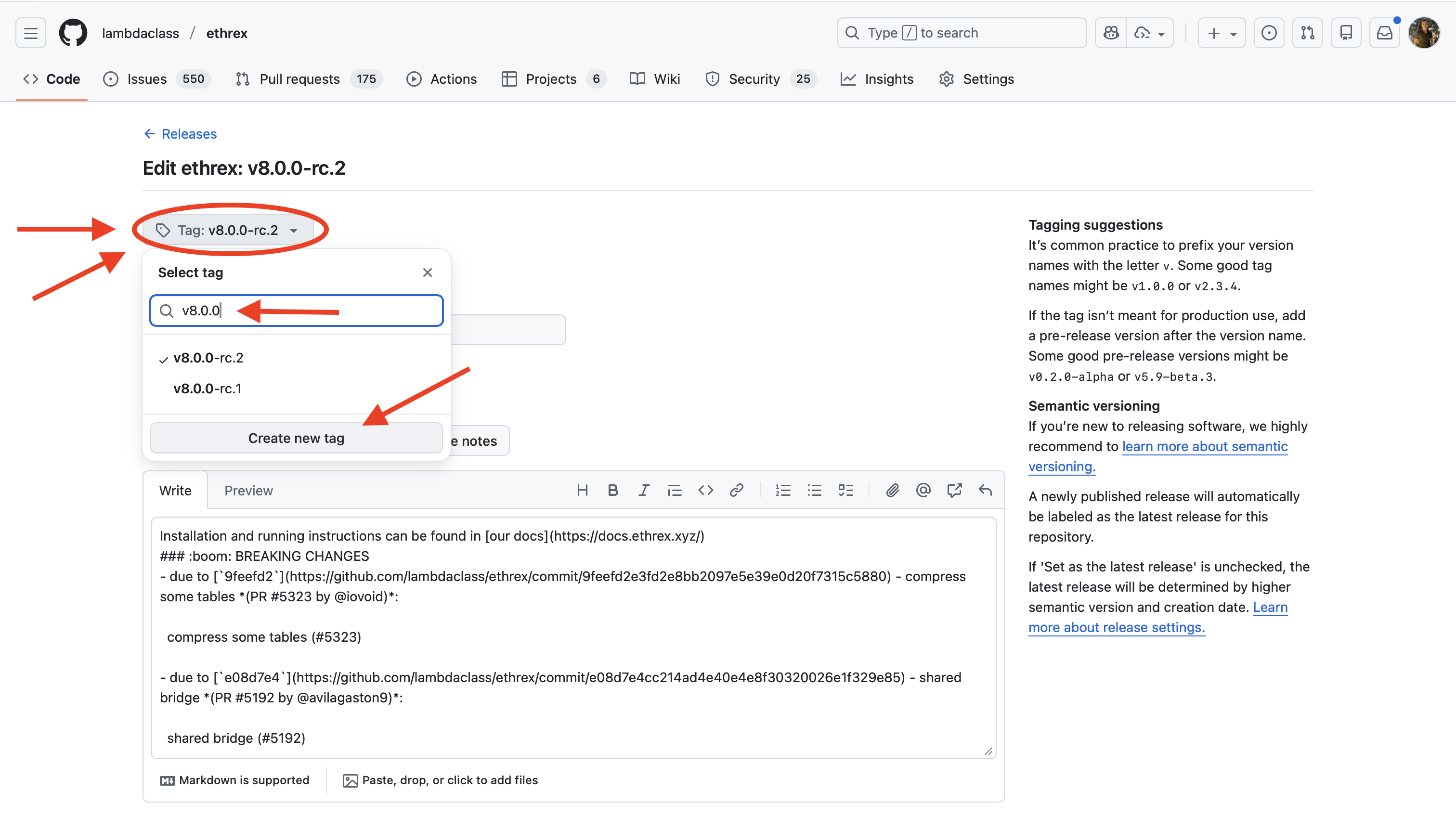
Task: Click the Create new tag button
Action: point(296,438)
